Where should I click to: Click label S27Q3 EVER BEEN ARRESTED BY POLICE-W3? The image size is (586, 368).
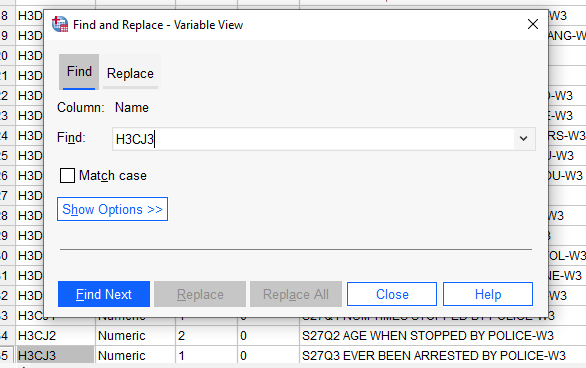tap(434, 355)
